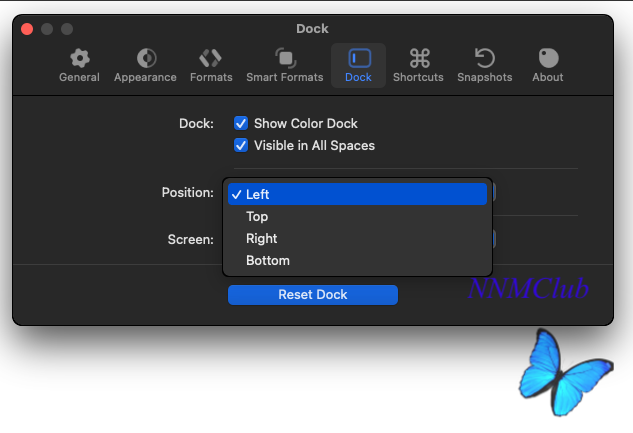Click the red close window button
Image resolution: width=633 pixels, height=433 pixels.
[27, 29]
